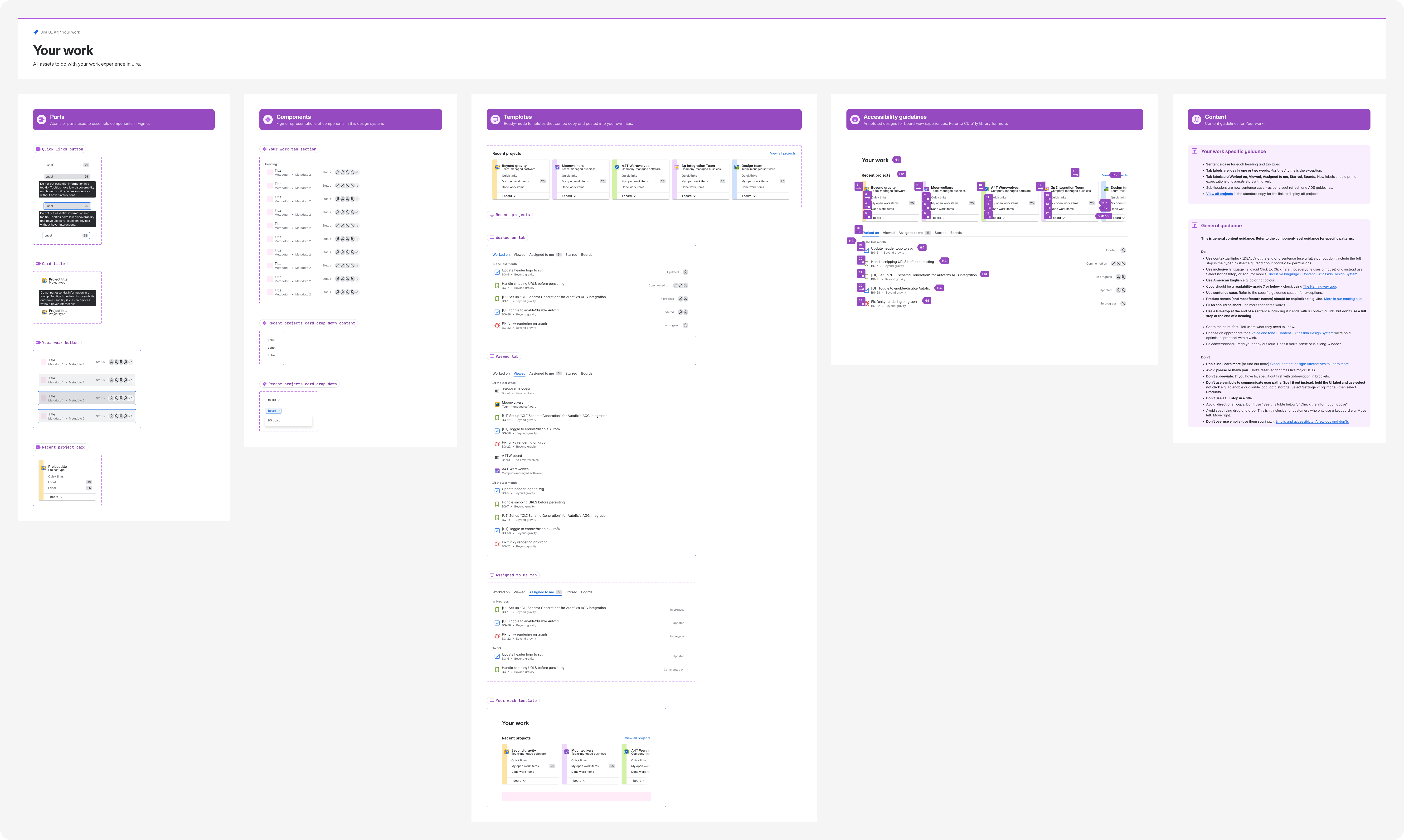The width and height of the screenshot is (1404, 840).
Task: Open The Hemingway app link in General guidance
Action: 1319,286
